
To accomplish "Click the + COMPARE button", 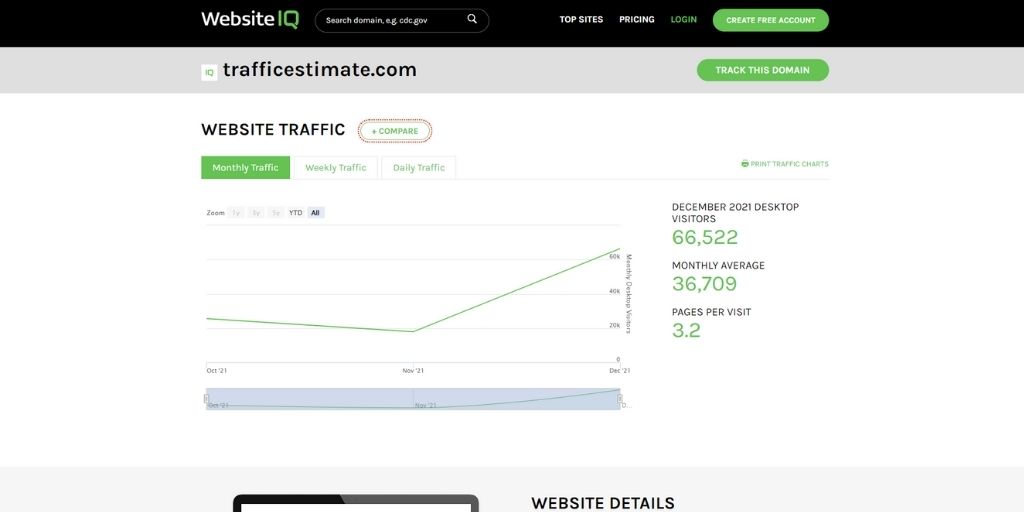I will coord(395,131).
